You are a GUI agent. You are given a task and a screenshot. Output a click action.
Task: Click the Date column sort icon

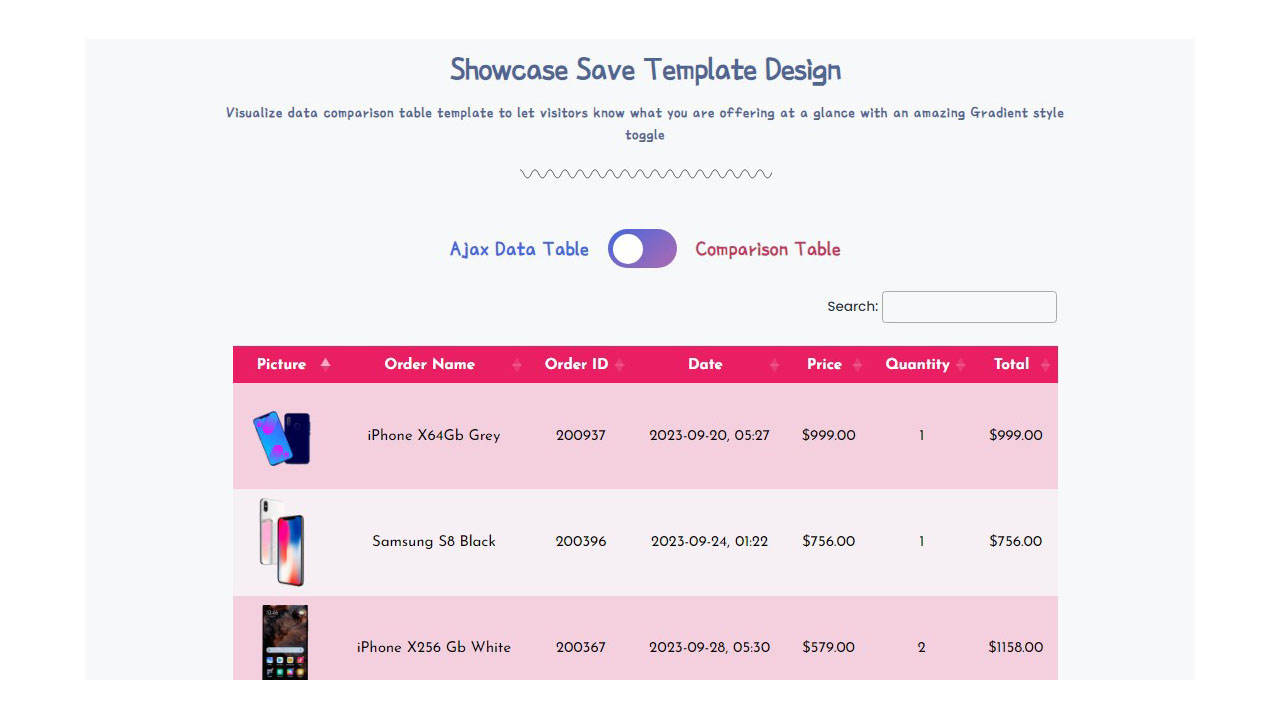pos(774,365)
